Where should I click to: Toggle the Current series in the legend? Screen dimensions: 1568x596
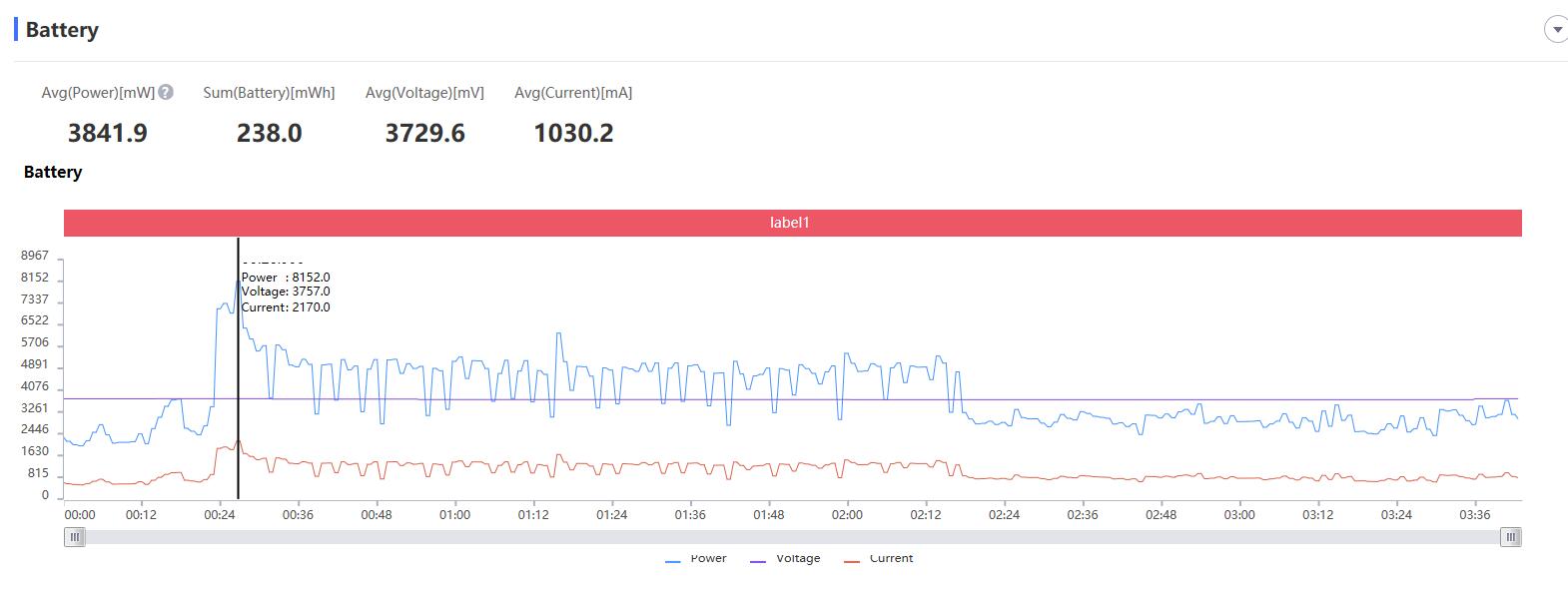[x=879, y=559]
